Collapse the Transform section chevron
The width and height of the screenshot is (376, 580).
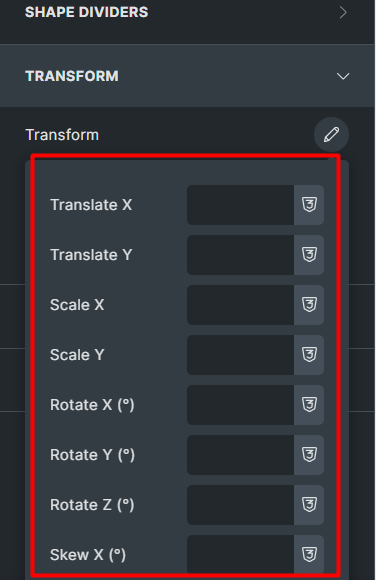point(343,76)
